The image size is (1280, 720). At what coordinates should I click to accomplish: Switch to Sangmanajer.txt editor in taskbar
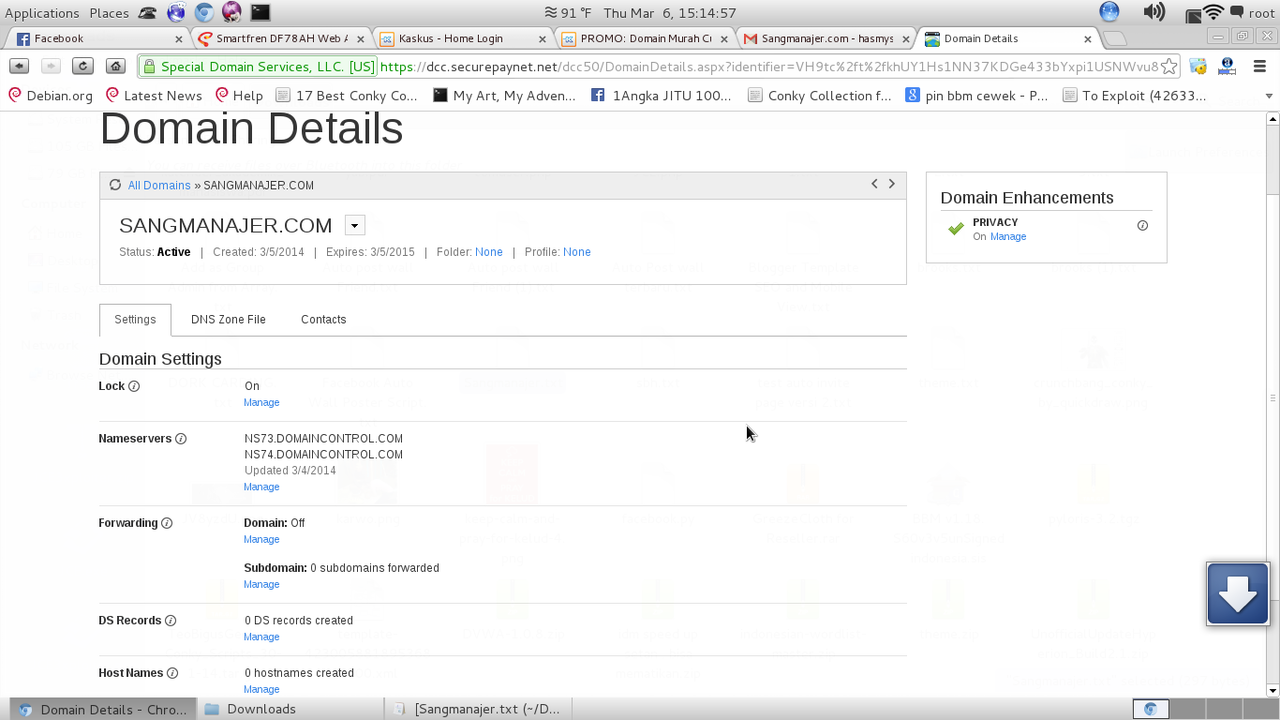coord(478,709)
